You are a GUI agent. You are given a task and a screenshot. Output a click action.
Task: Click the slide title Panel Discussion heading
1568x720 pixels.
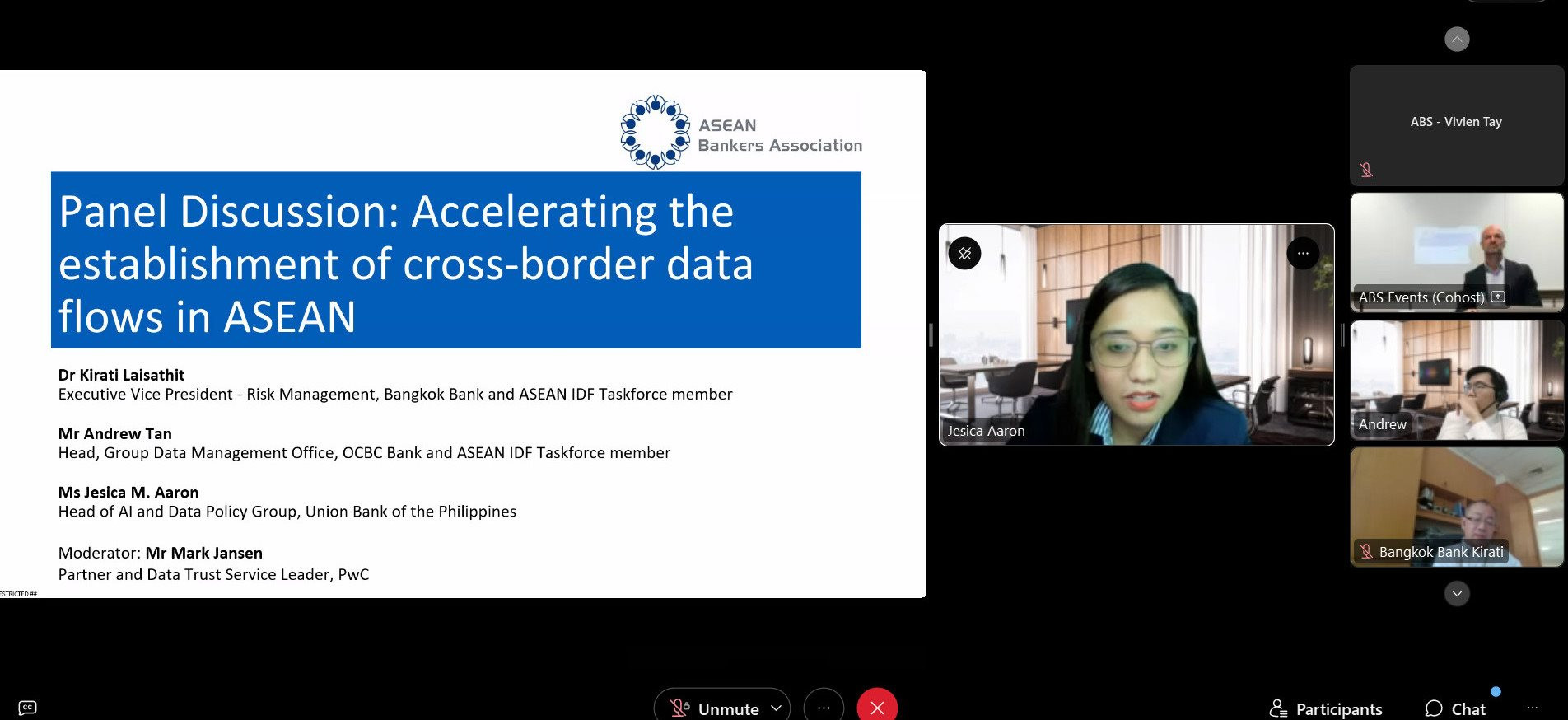point(455,260)
